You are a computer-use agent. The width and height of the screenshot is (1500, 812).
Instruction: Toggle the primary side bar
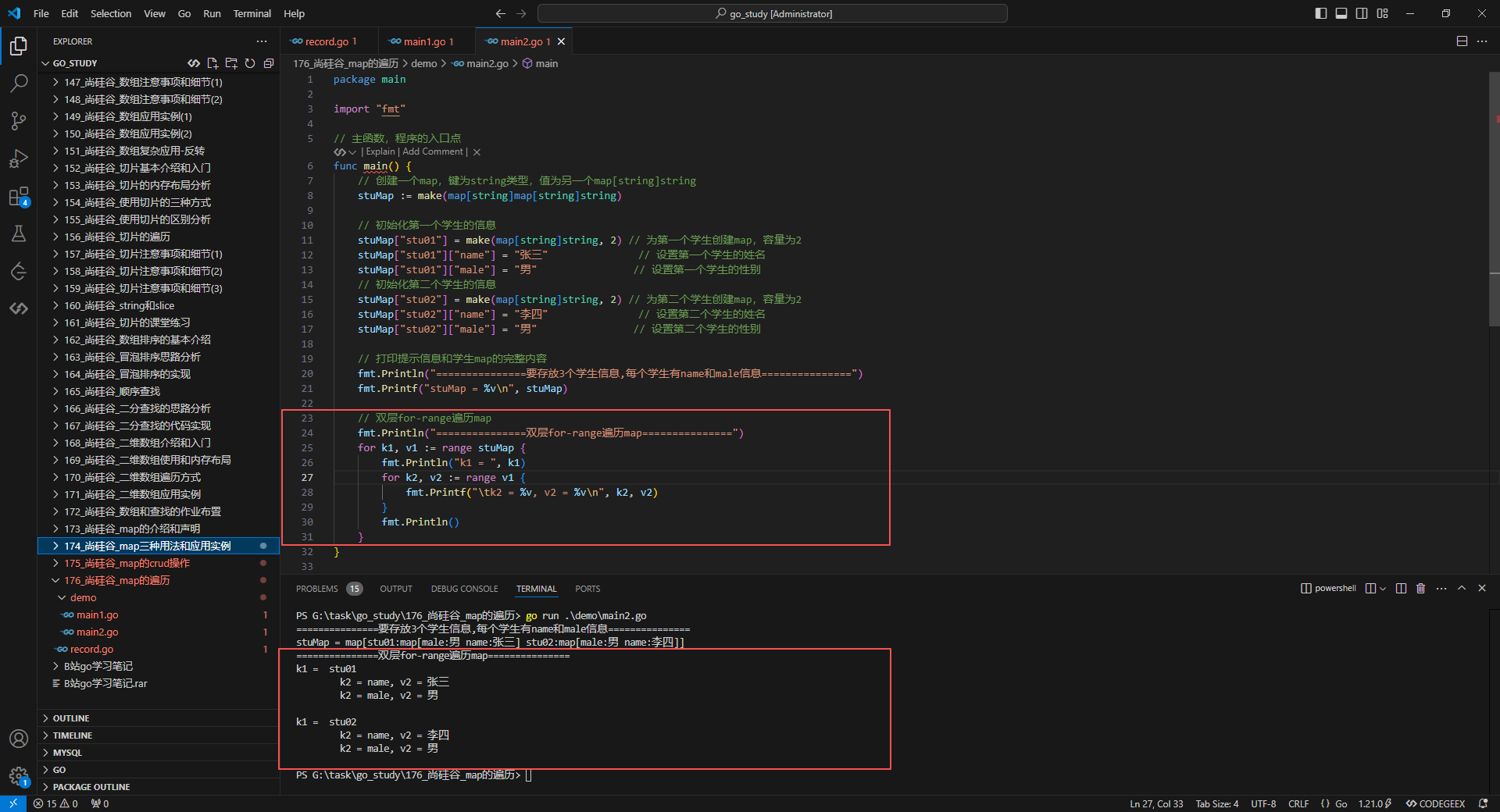point(1321,13)
